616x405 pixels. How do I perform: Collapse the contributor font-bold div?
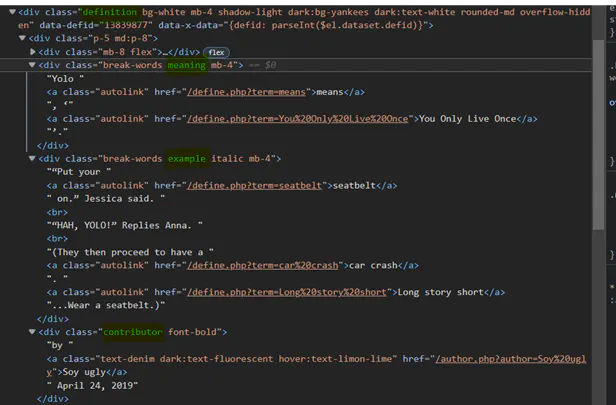tap(32, 332)
